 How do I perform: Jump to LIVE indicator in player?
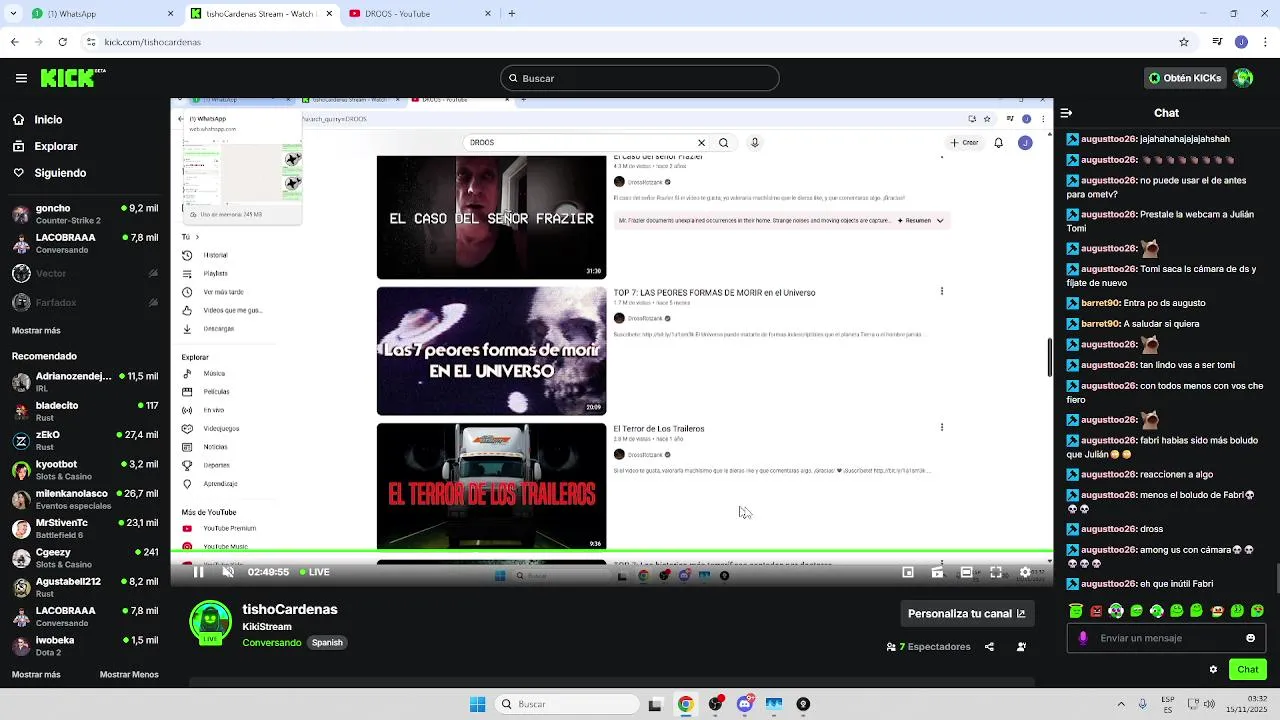point(314,572)
